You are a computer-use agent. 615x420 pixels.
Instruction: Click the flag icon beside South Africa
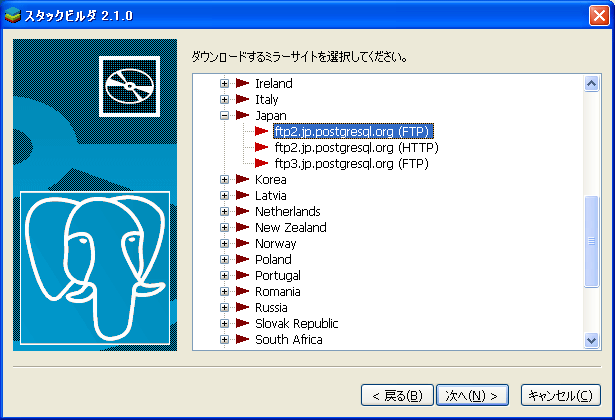(242, 339)
